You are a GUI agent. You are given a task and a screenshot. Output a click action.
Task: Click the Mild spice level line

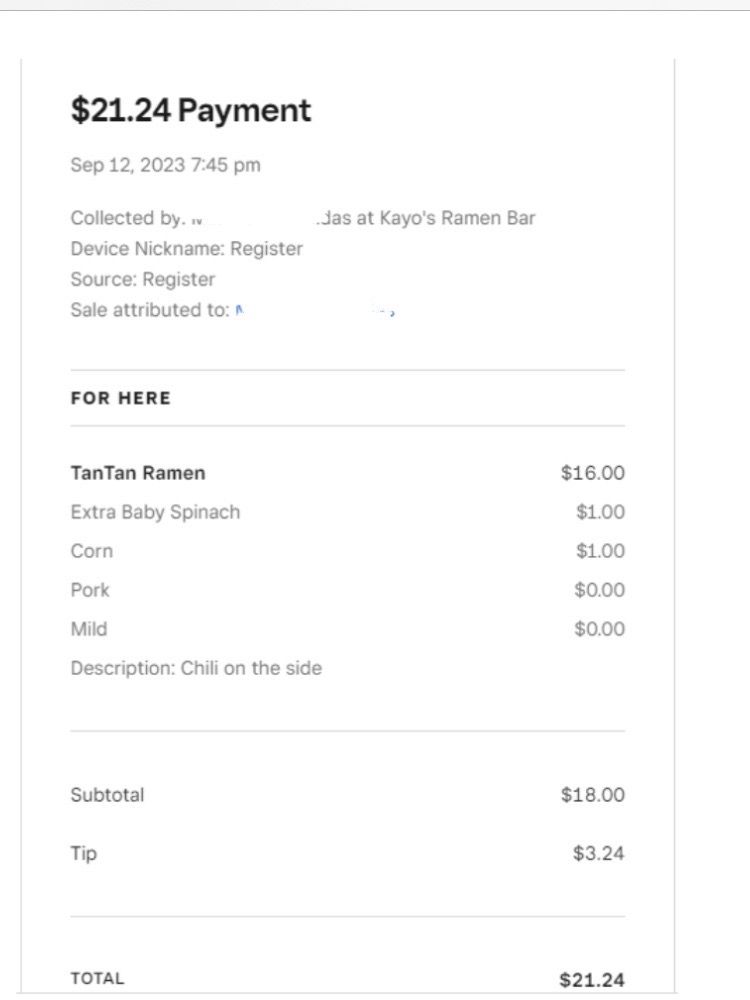click(x=89, y=629)
